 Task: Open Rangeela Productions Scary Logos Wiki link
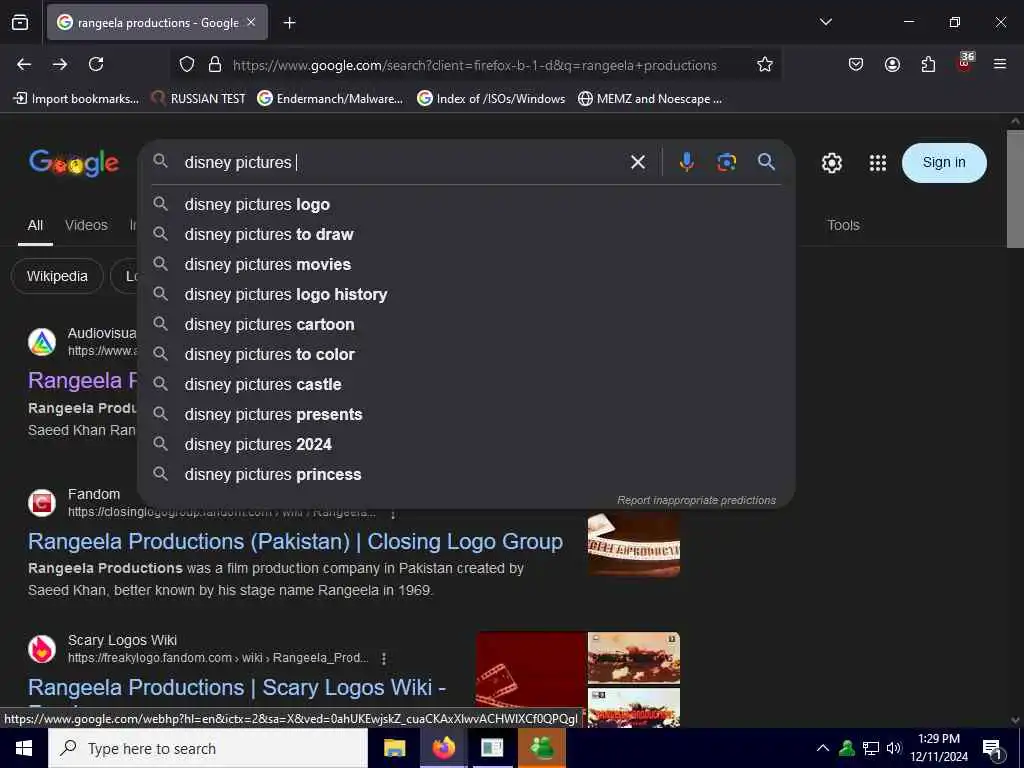237,687
